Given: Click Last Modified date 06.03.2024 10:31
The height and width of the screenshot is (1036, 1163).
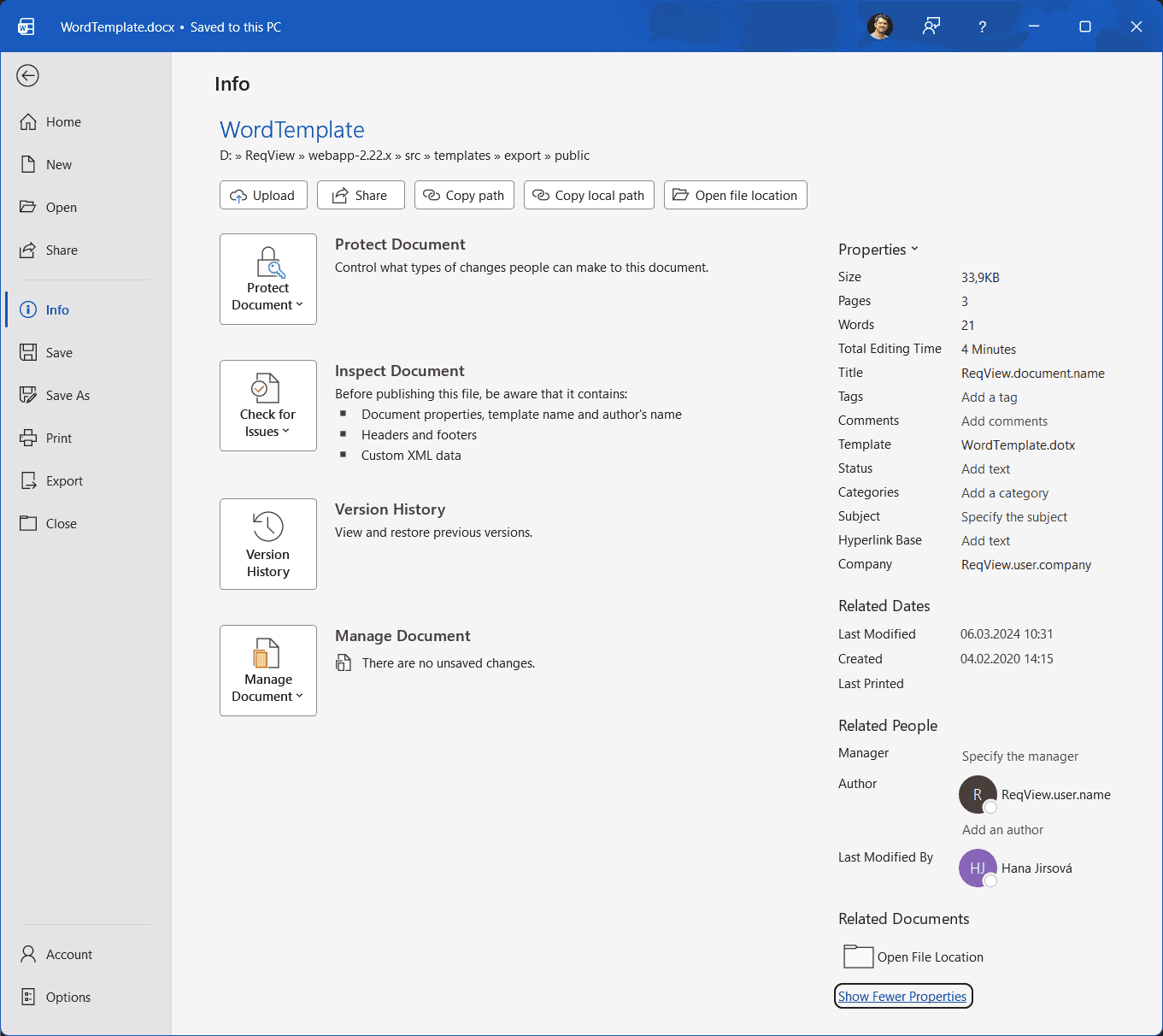Looking at the screenshot, I should pos(1007,634).
